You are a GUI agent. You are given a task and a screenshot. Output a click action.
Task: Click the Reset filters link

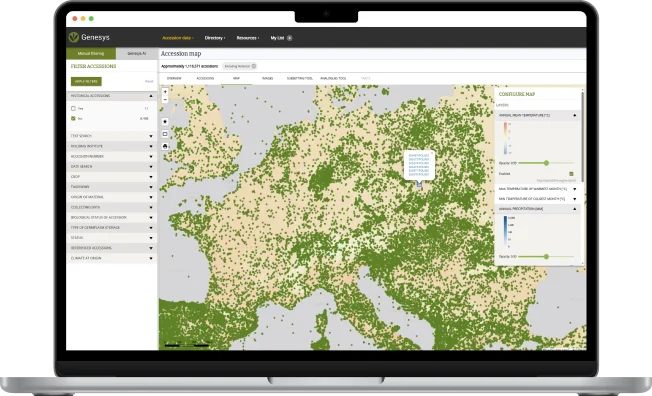pyautogui.click(x=149, y=82)
